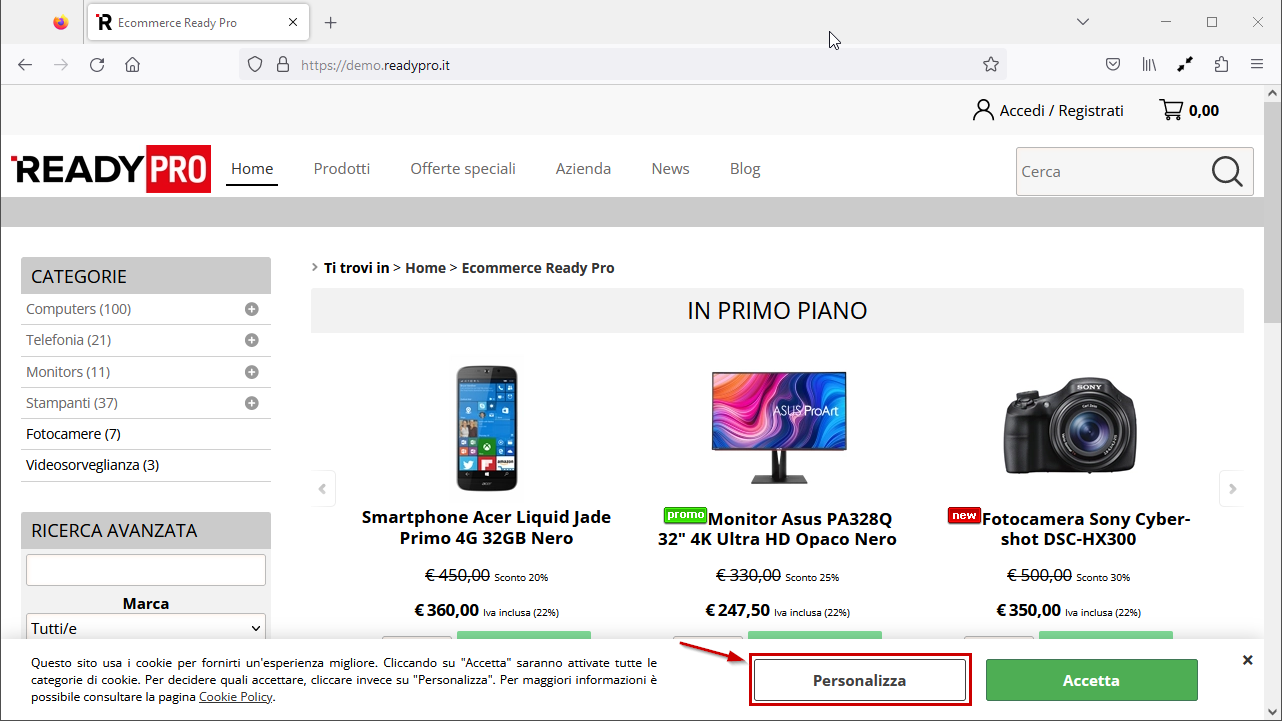The height and width of the screenshot is (721, 1282).
Task: Open the Prodotti menu
Action: pyautogui.click(x=342, y=169)
